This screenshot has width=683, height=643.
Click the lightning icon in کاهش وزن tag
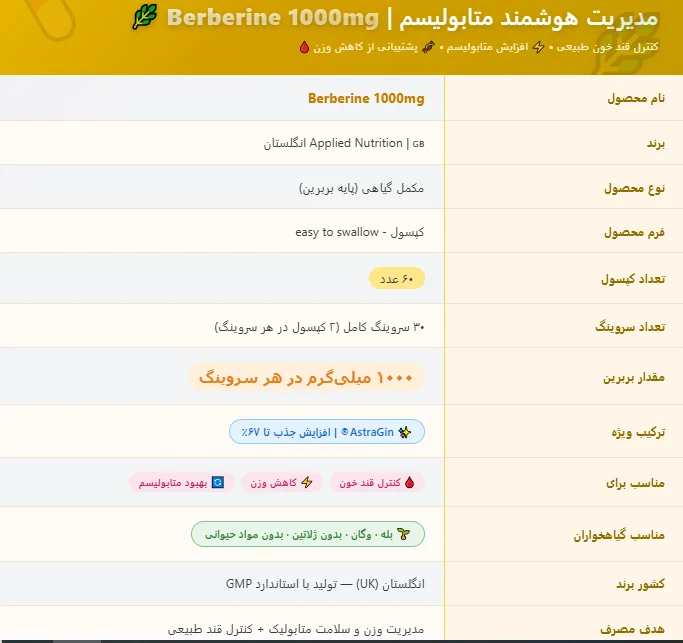pyautogui.click(x=307, y=483)
